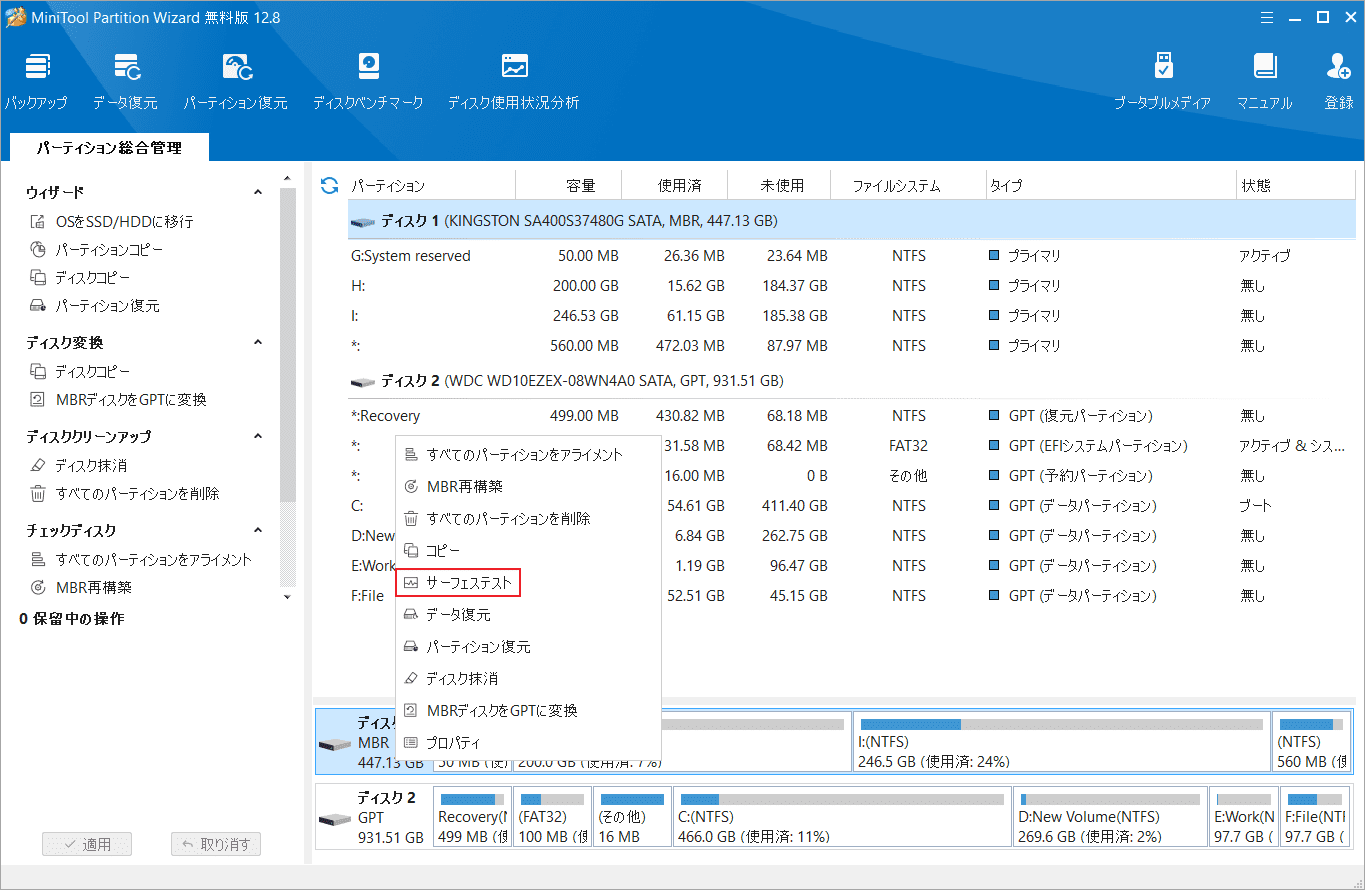Image resolution: width=1365 pixels, height=890 pixels.
Task: Select ディスク 2 GPT in disk map
Action: pyautogui.click(x=373, y=817)
